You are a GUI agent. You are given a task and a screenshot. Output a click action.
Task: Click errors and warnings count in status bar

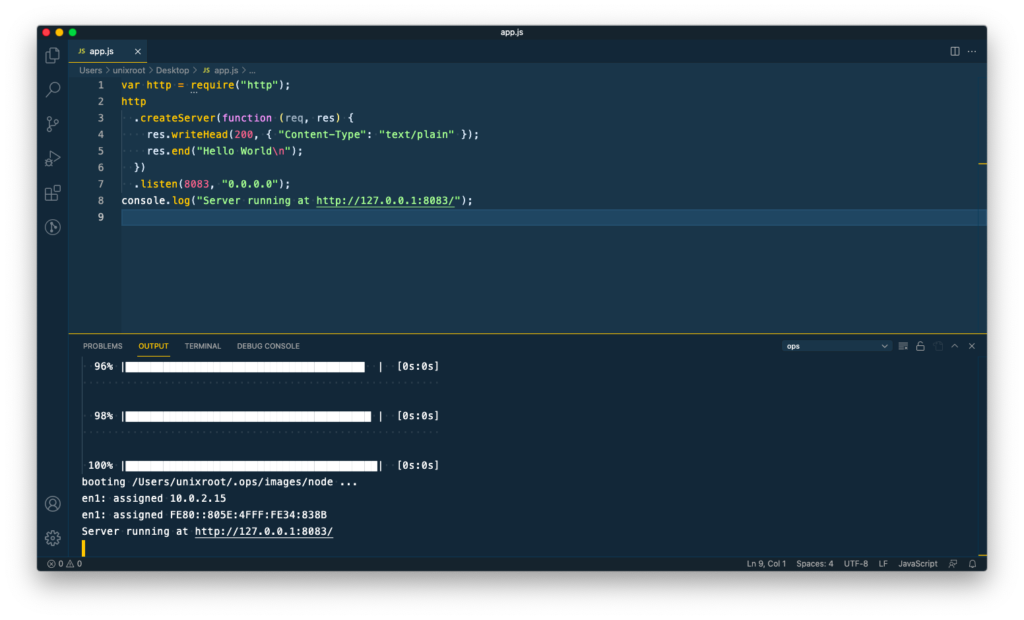[64, 564]
